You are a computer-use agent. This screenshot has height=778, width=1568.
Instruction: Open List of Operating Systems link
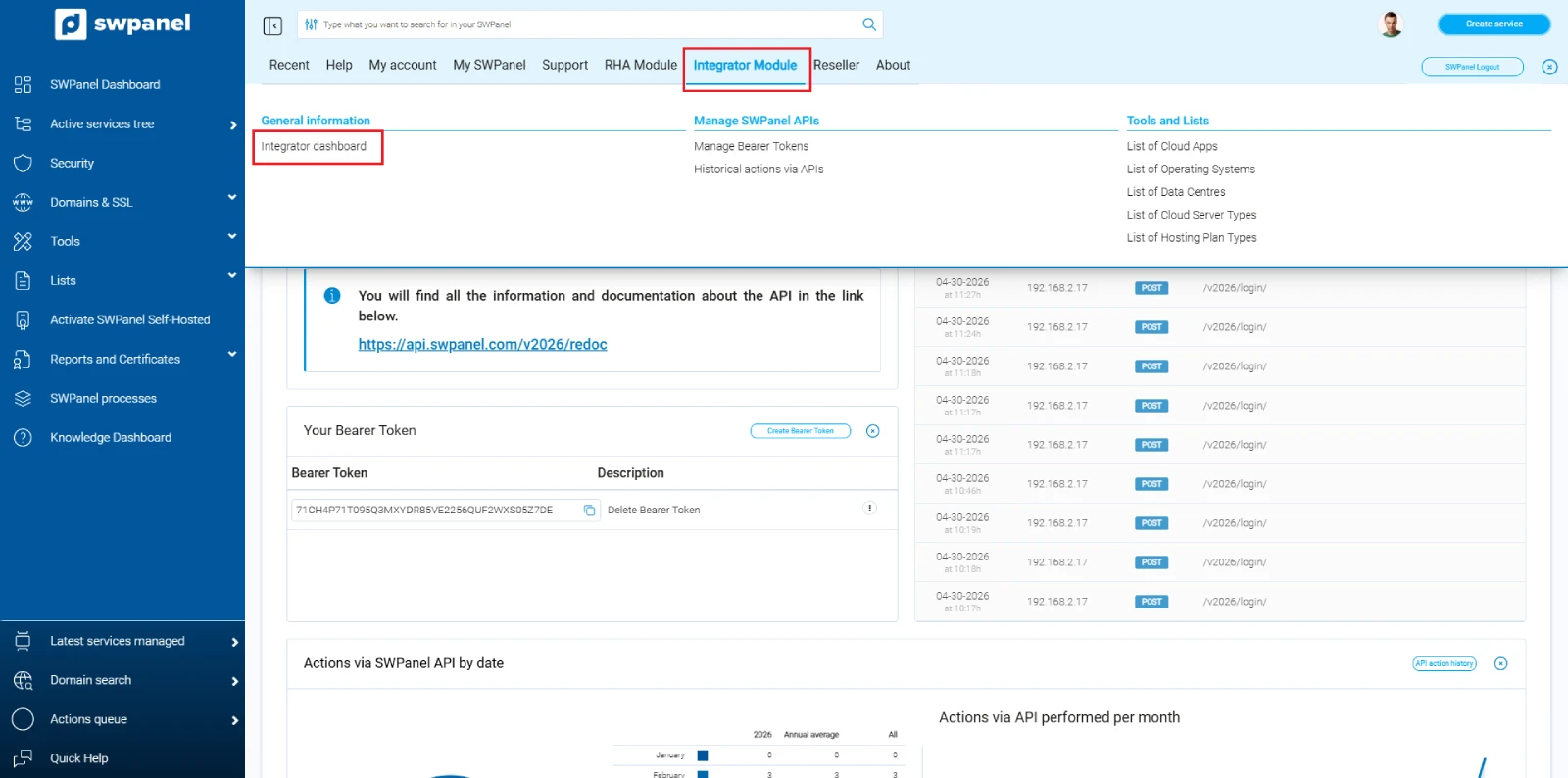click(x=1191, y=169)
